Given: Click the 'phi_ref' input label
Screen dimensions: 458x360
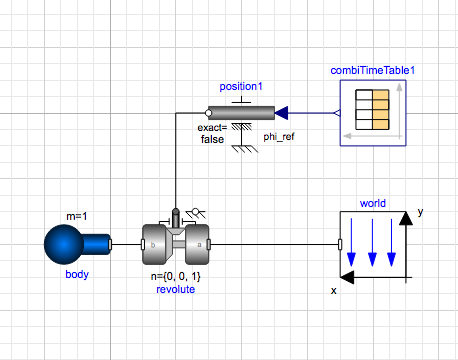Looking at the screenshot, I should [x=279, y=137].
